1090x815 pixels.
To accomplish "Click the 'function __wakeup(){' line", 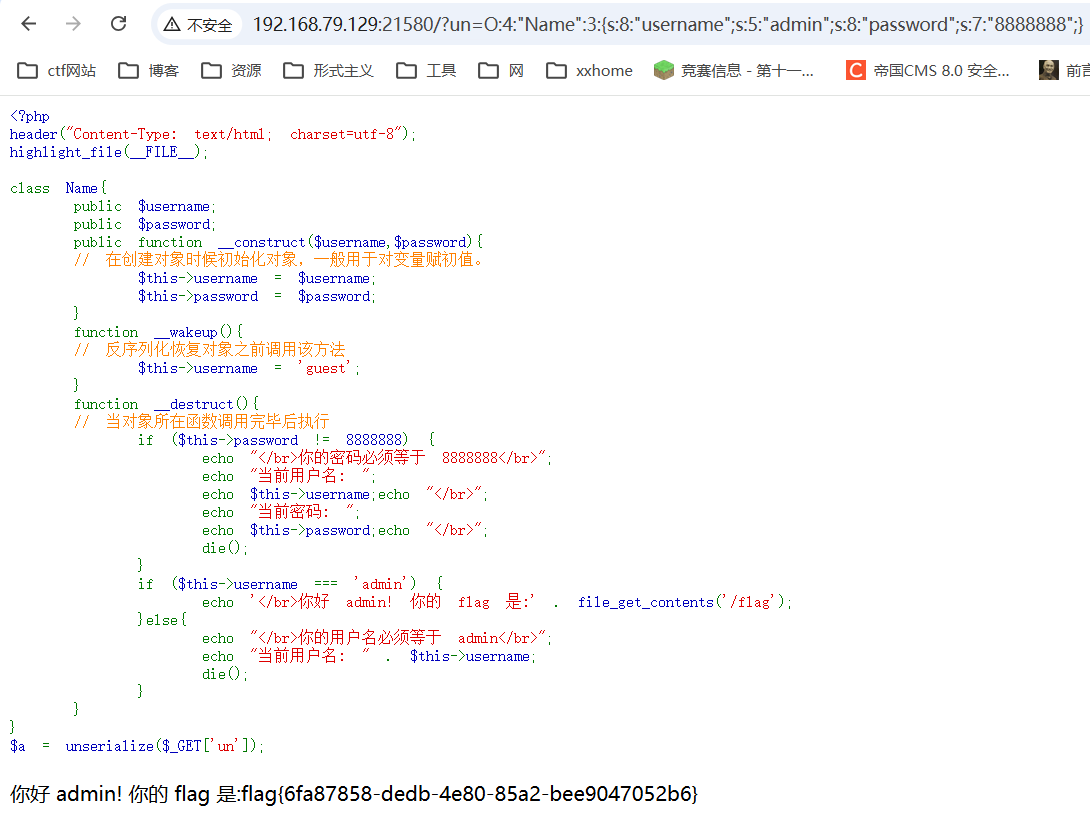I will pyautogui.click(x=158, y=332).
